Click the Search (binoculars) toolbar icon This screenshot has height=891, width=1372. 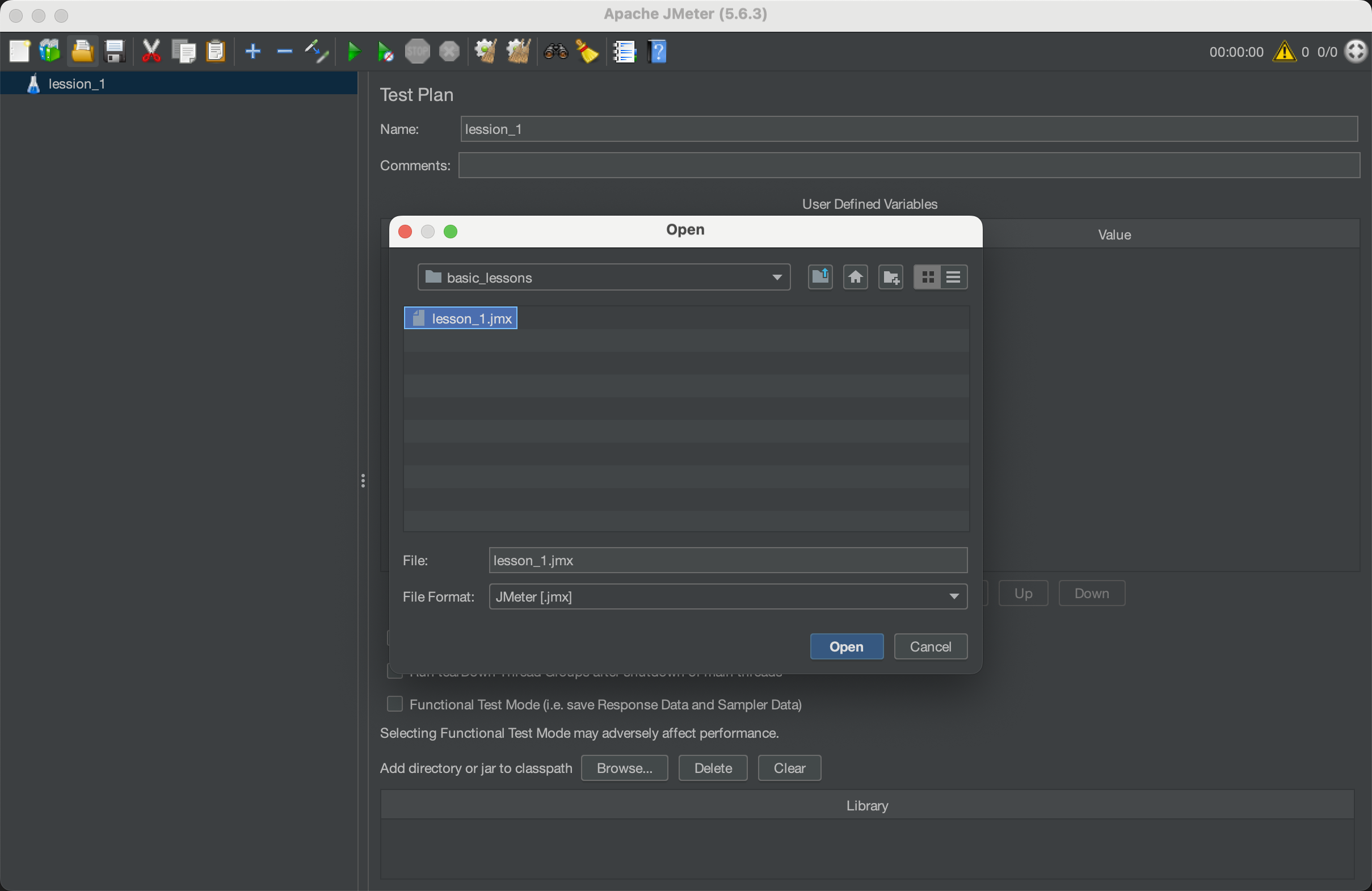pos(555,51)
